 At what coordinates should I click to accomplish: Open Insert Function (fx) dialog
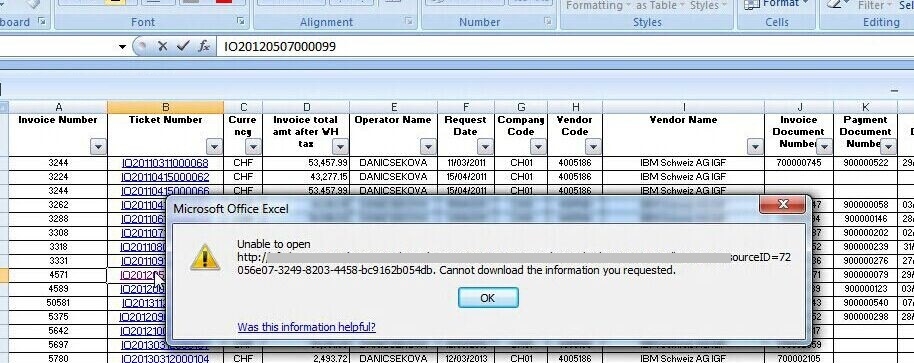tap(203, 46)
